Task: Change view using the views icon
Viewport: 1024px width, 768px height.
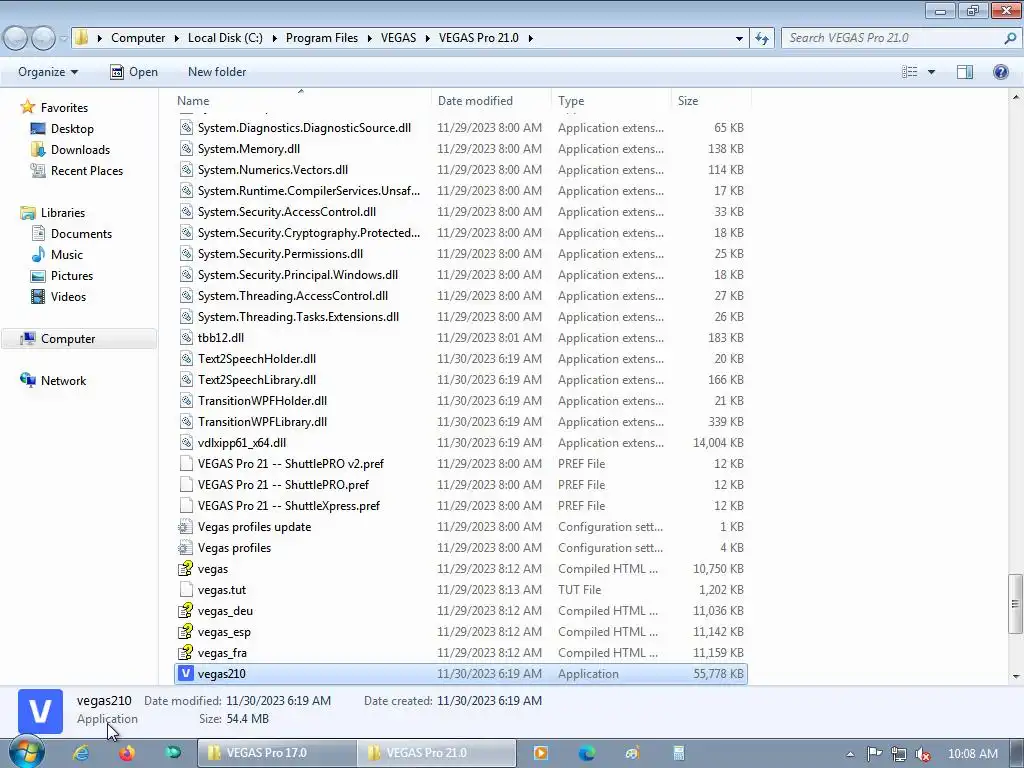Action: [x=910, y=72]
